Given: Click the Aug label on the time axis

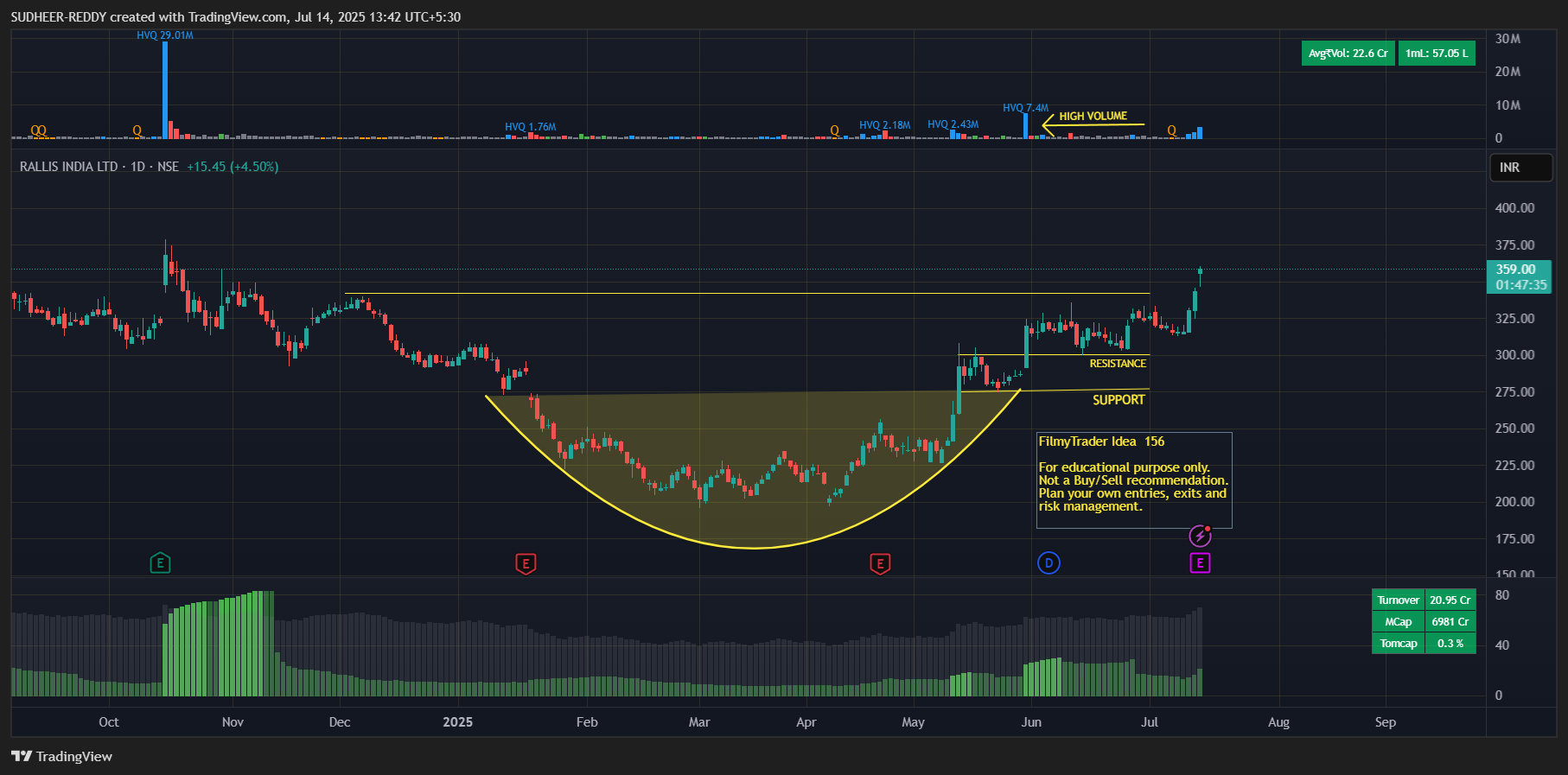Looking at the screenshot, I should coord(1278,722).
